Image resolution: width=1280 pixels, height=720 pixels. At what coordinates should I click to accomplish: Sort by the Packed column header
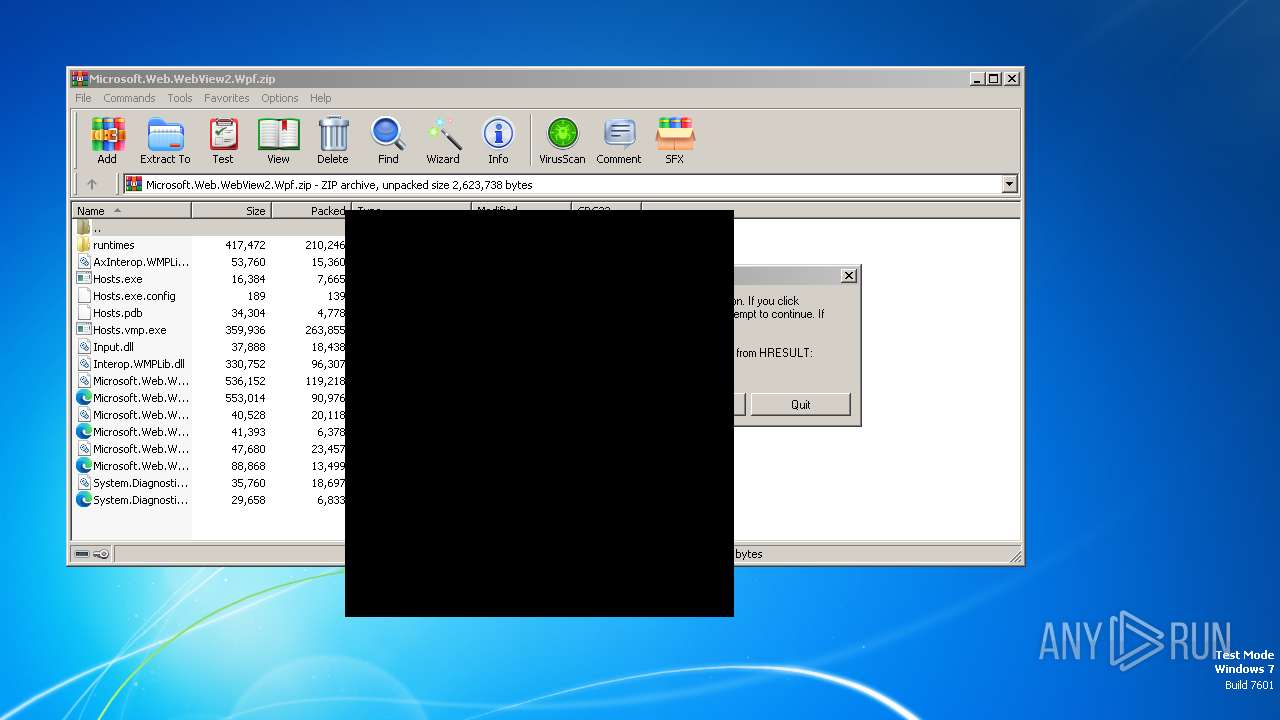311,211
